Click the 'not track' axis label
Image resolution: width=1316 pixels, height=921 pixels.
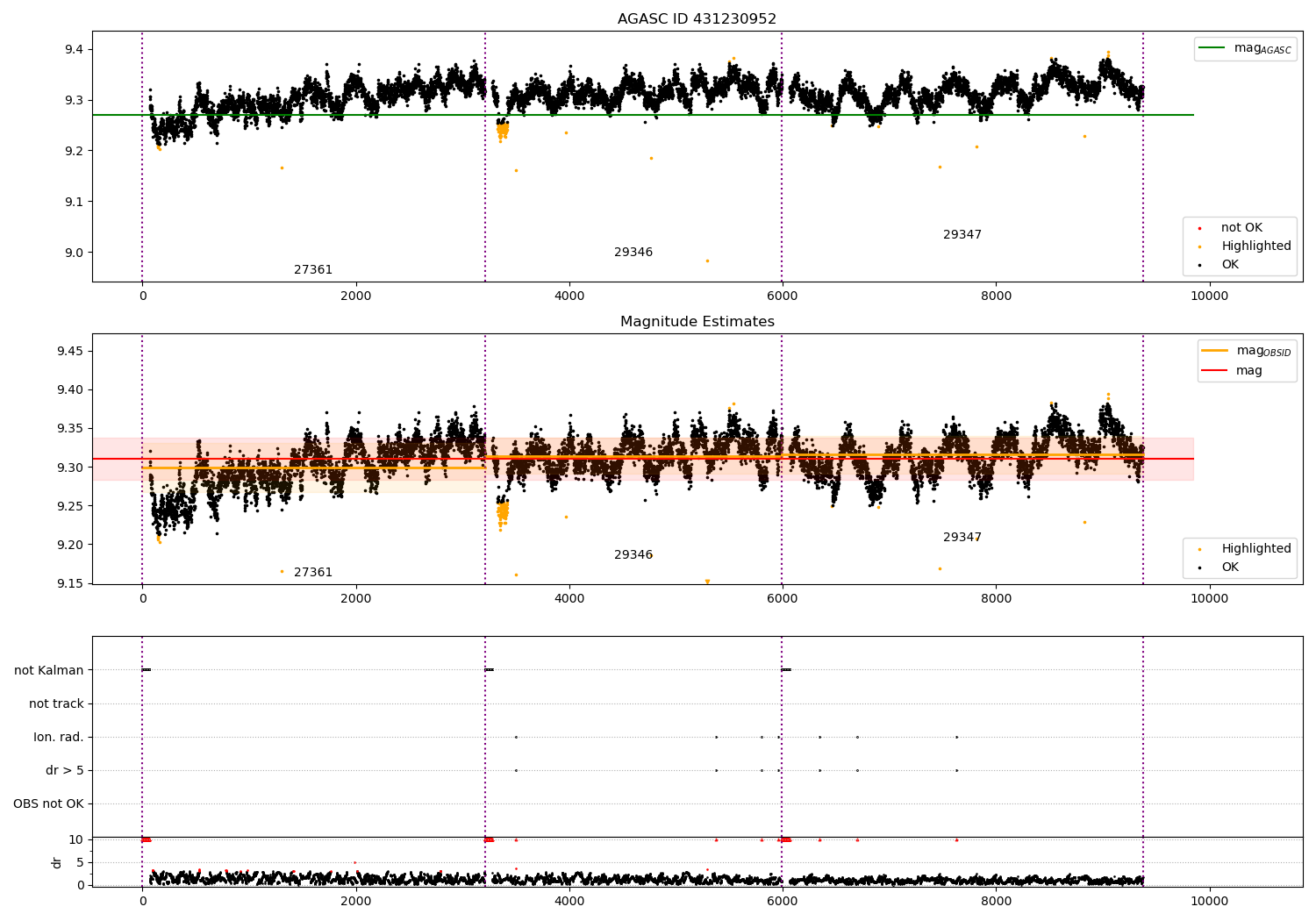(56, 704)
